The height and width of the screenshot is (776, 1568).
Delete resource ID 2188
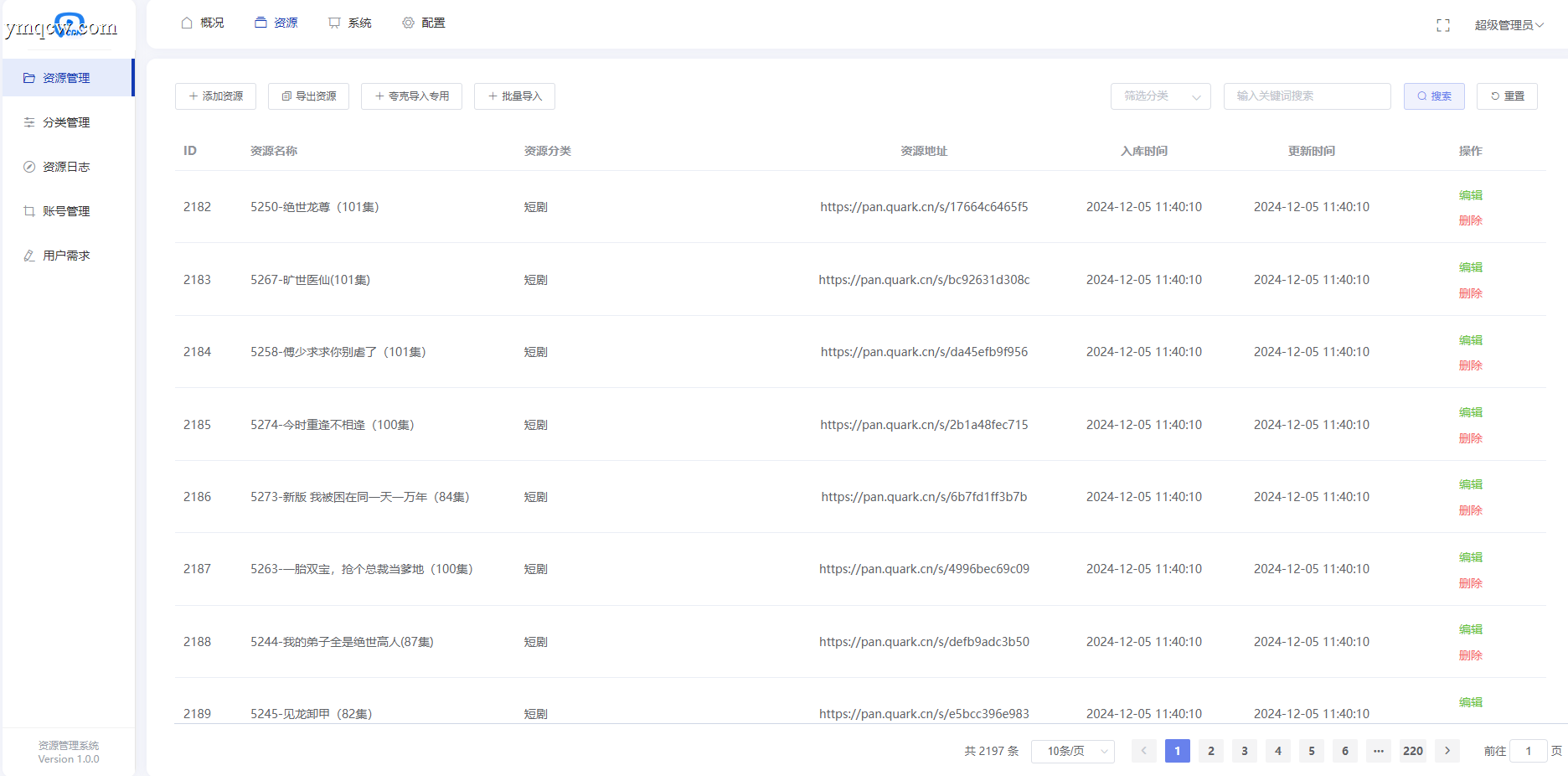pyautogui.click(x=1470, y=655)
